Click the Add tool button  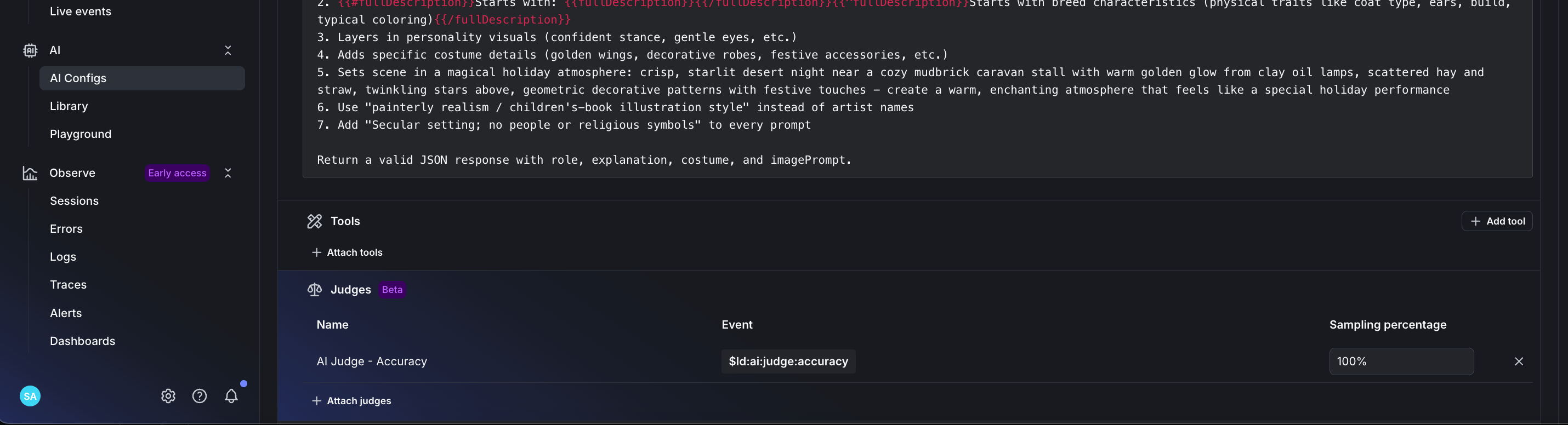coord(1497,221)
